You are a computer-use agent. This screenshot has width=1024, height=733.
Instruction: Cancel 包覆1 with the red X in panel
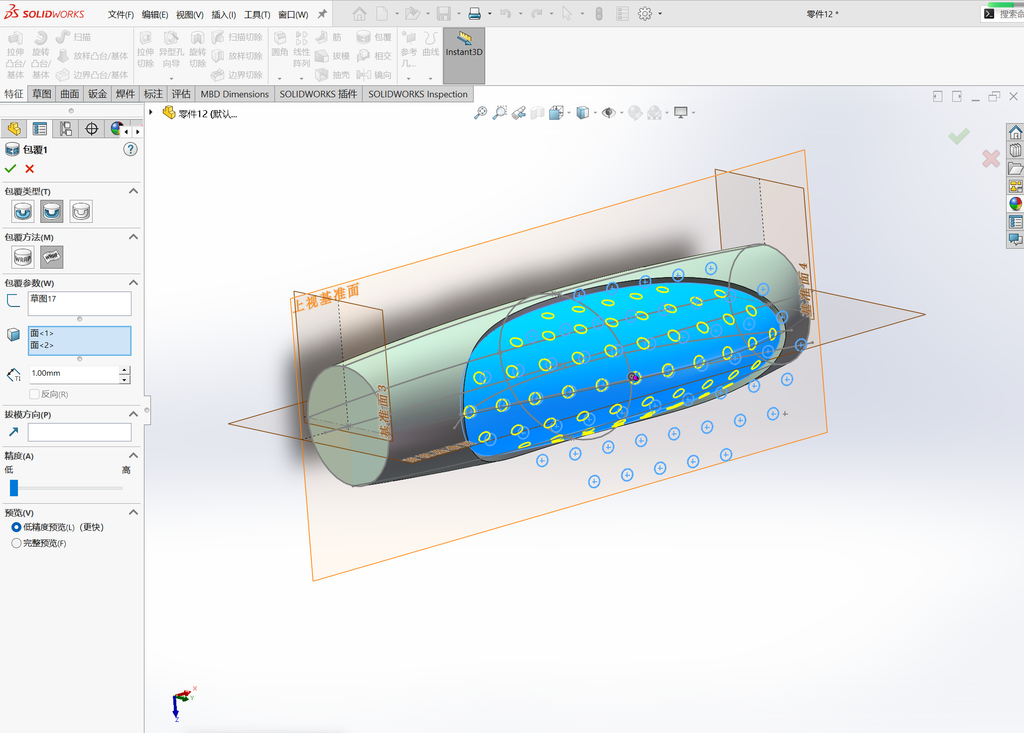[29, 169]
